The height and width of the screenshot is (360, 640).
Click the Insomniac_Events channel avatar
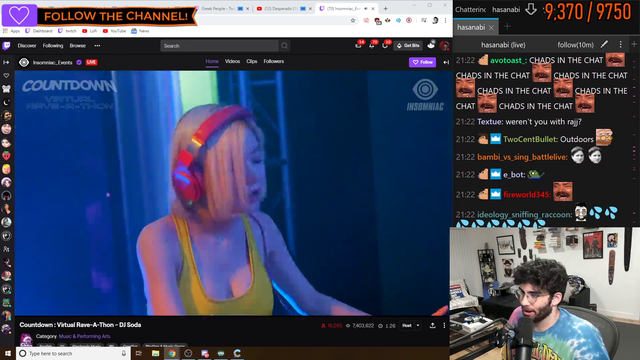[24, 62]
